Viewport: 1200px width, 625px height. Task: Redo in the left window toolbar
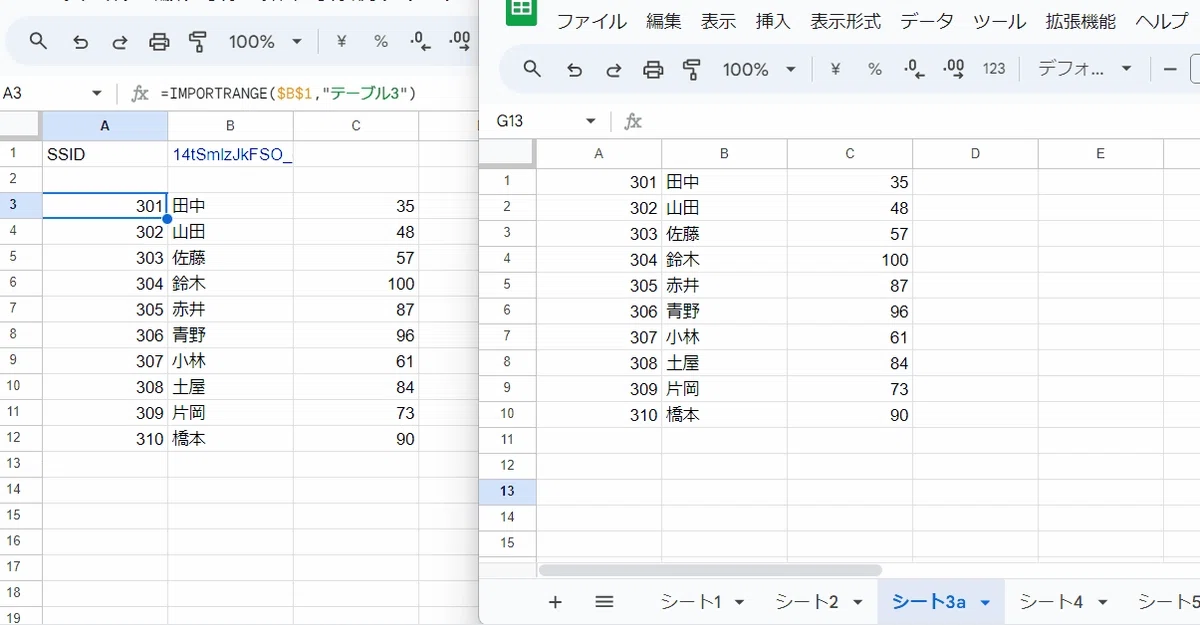pyautogui.click(x=120, y=42)
